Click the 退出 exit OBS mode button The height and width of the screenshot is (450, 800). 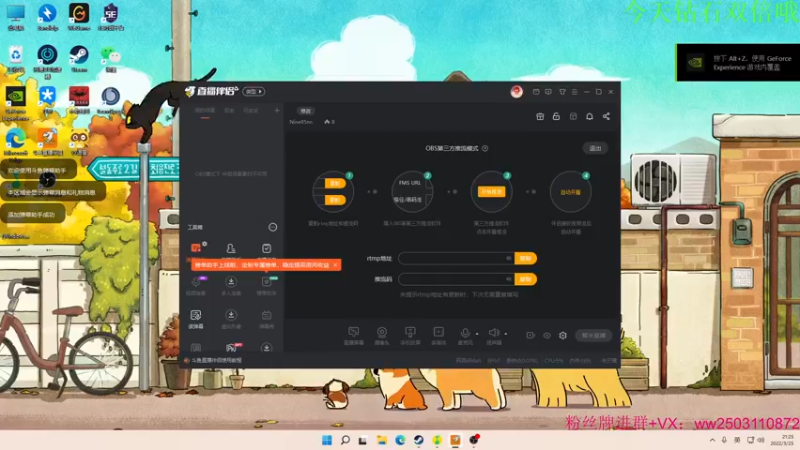click(595, 148)
